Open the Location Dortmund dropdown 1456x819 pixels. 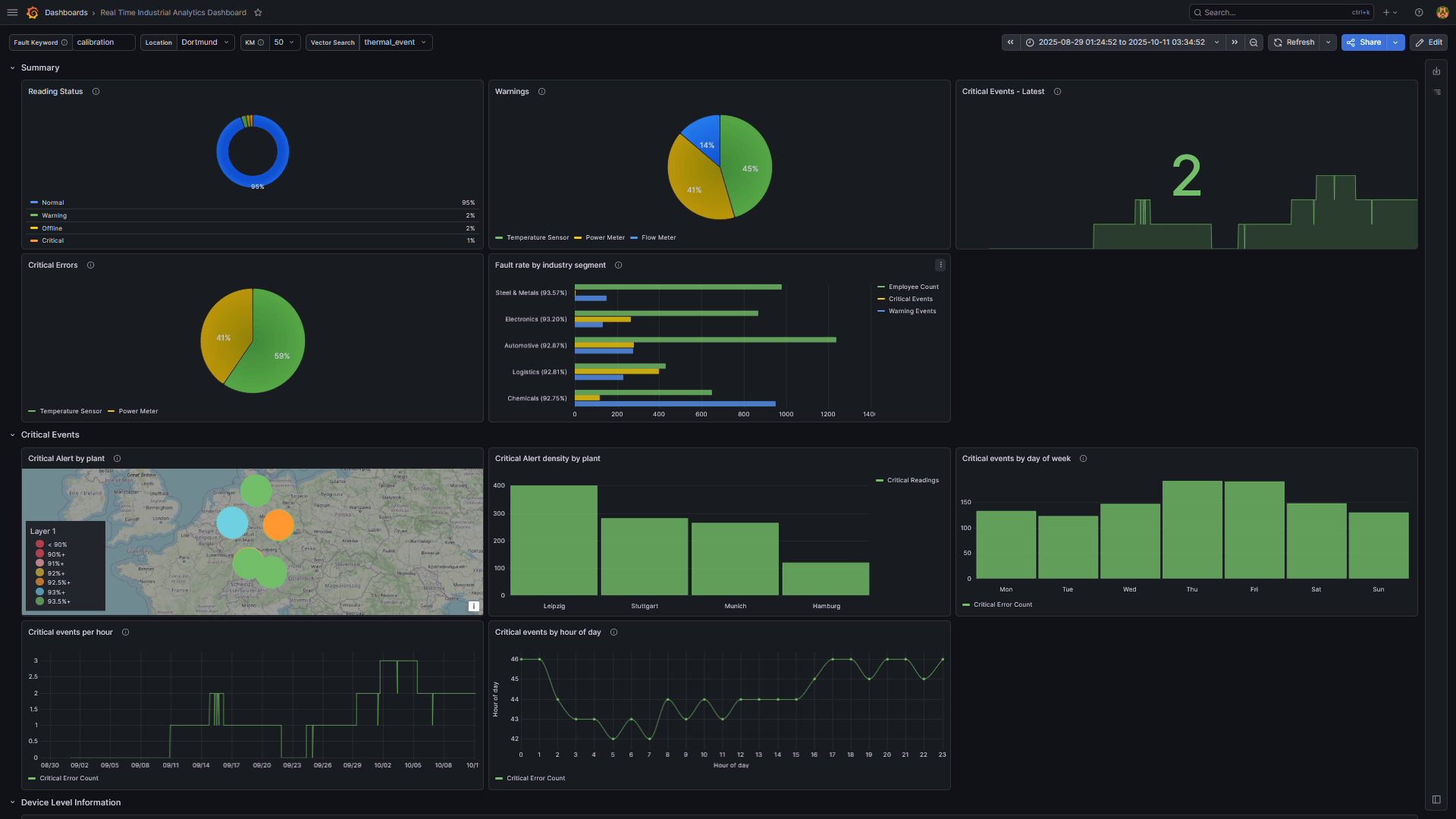click(206, 42)
